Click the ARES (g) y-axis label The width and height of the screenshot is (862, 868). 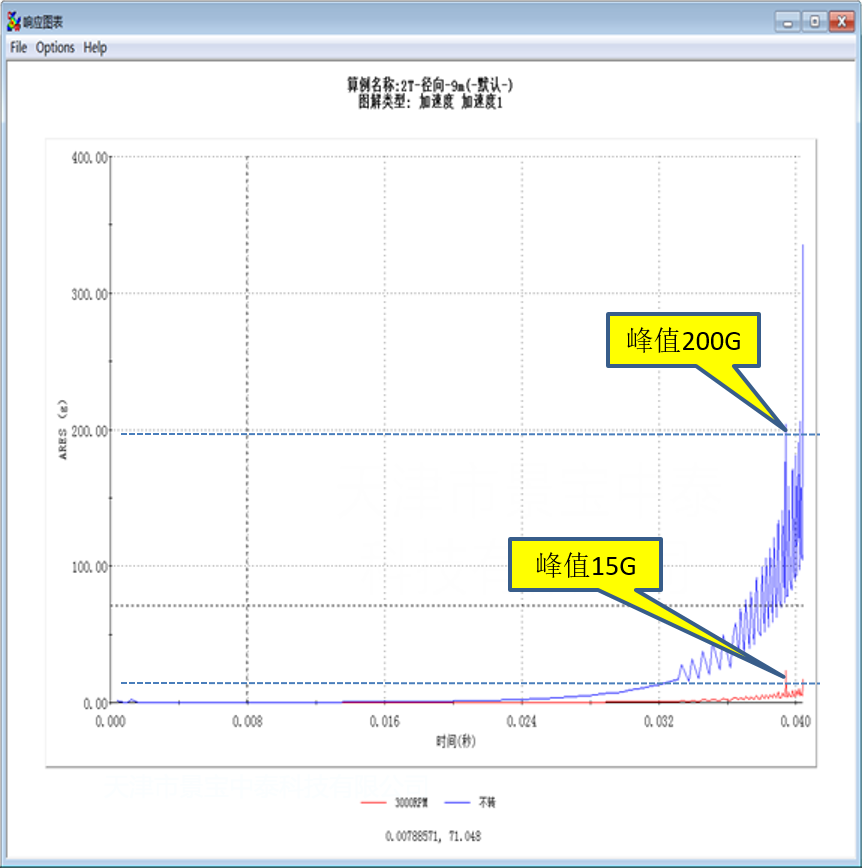63,430
